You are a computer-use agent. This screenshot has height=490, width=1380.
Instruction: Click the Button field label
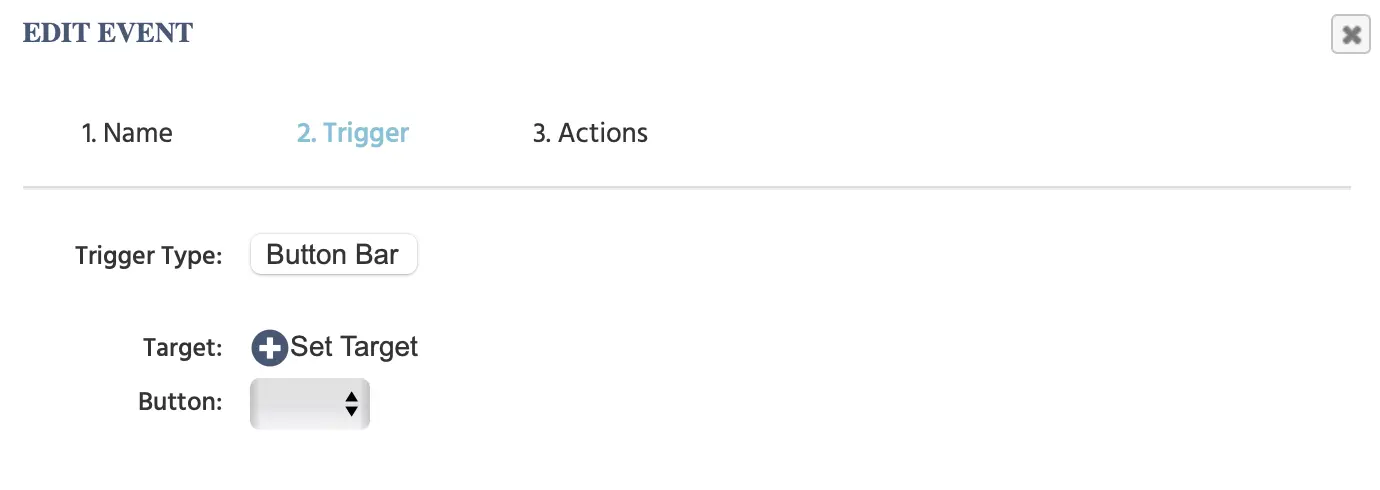(x=180, y=402)
